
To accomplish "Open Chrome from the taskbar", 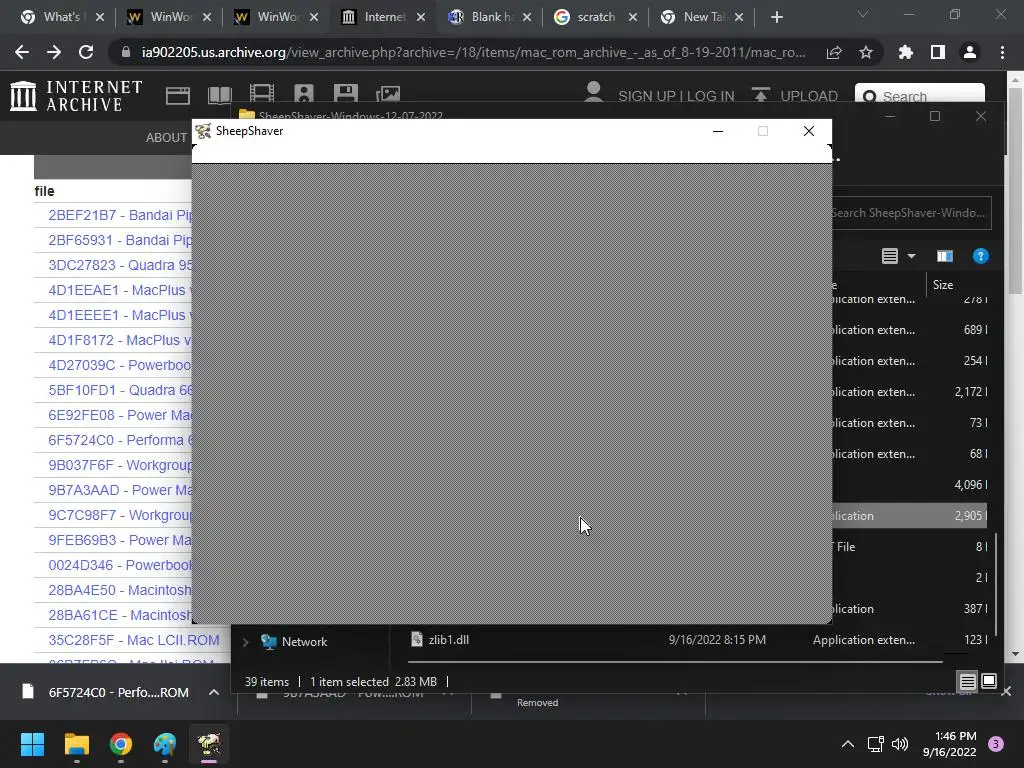I will pyautogui.click(x=121, y=744).
